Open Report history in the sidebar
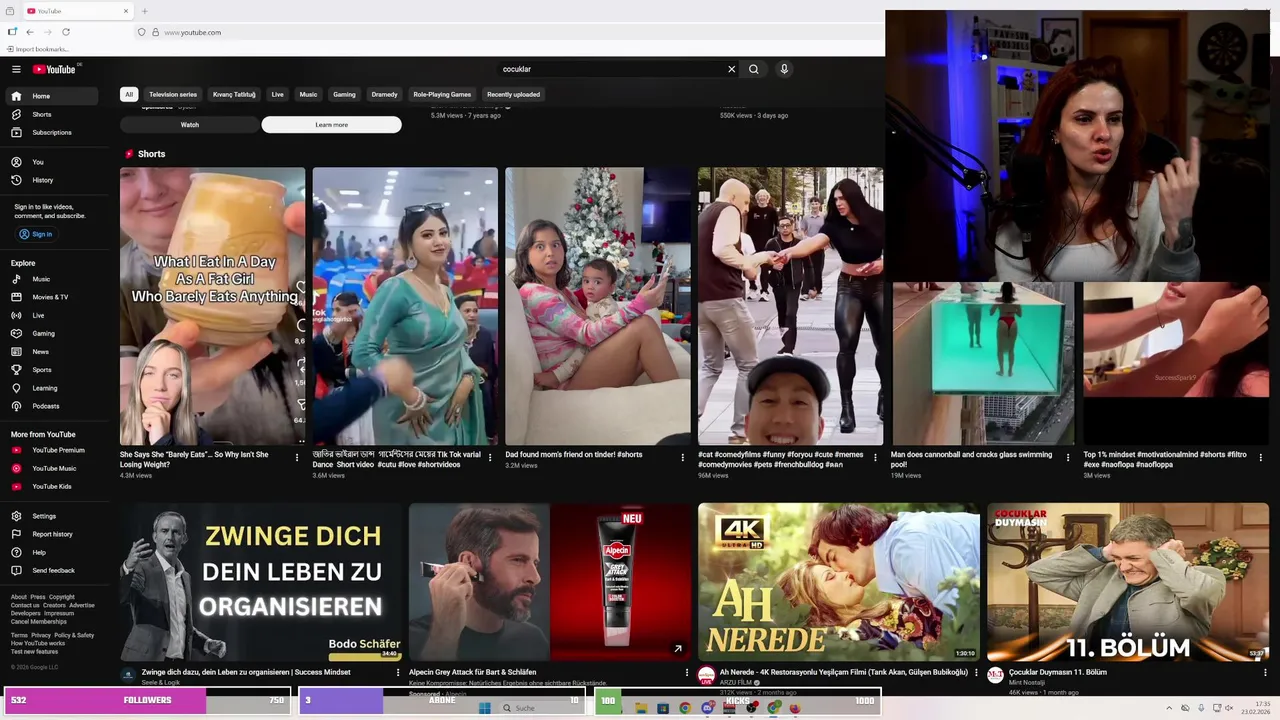1280x720 pixels. click(x=54, y=534)
